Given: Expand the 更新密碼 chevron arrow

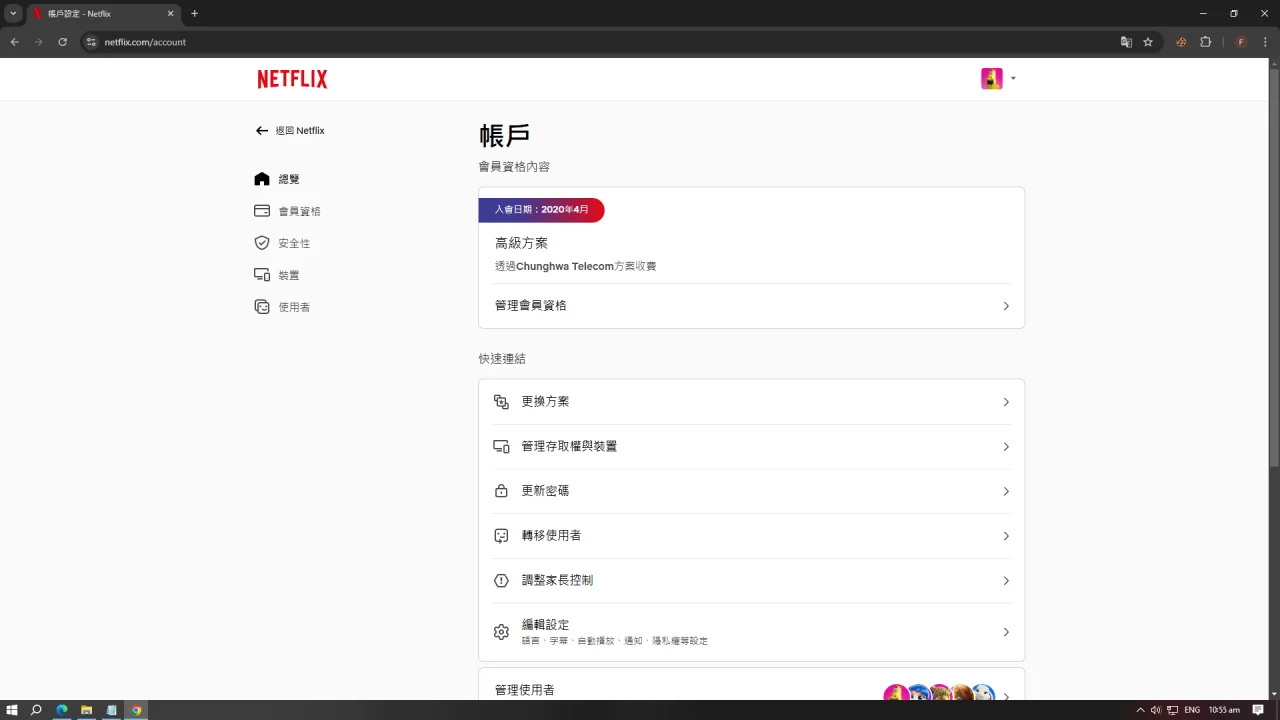Looking at the screenshot, I should tap(1006, 491).
